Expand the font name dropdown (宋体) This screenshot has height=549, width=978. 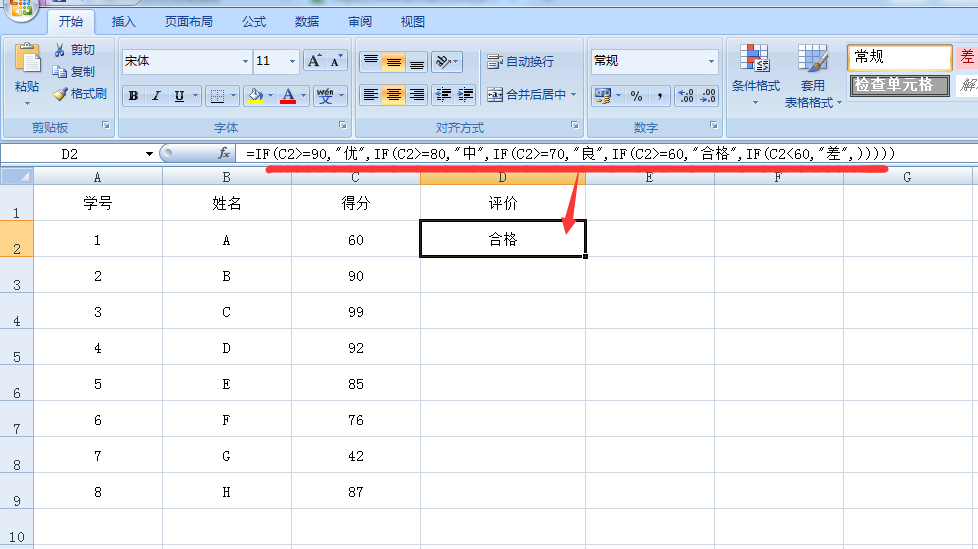(x=245, y=62)
